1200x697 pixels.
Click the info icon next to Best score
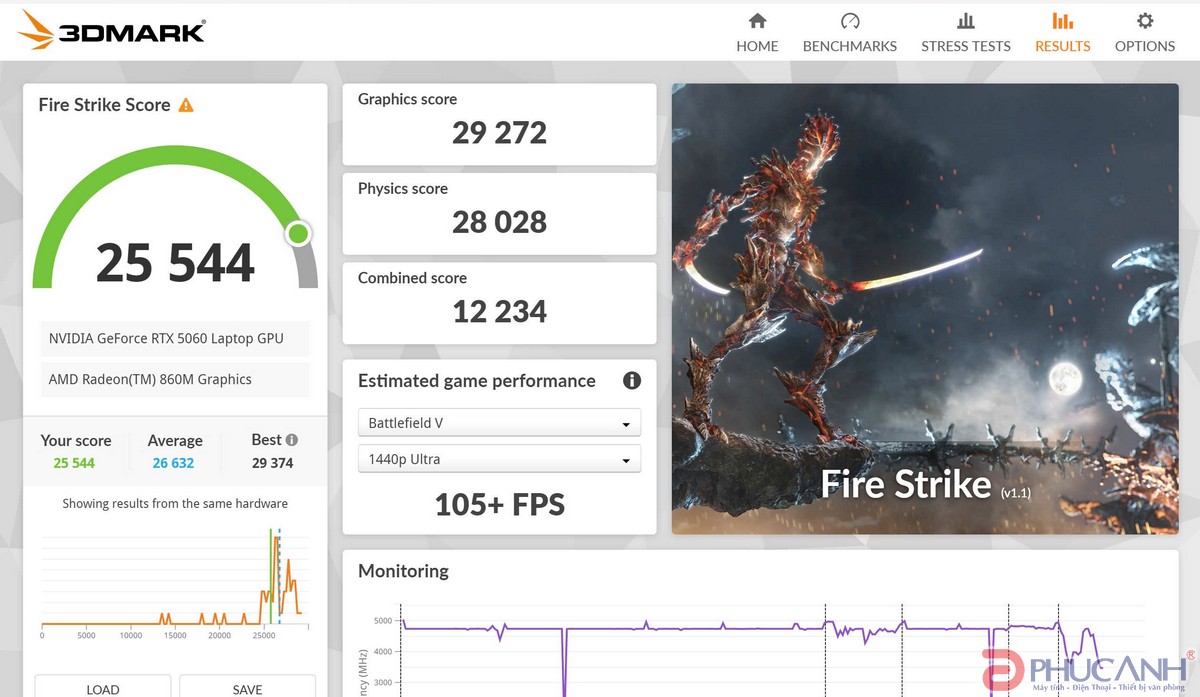point(292,438)
